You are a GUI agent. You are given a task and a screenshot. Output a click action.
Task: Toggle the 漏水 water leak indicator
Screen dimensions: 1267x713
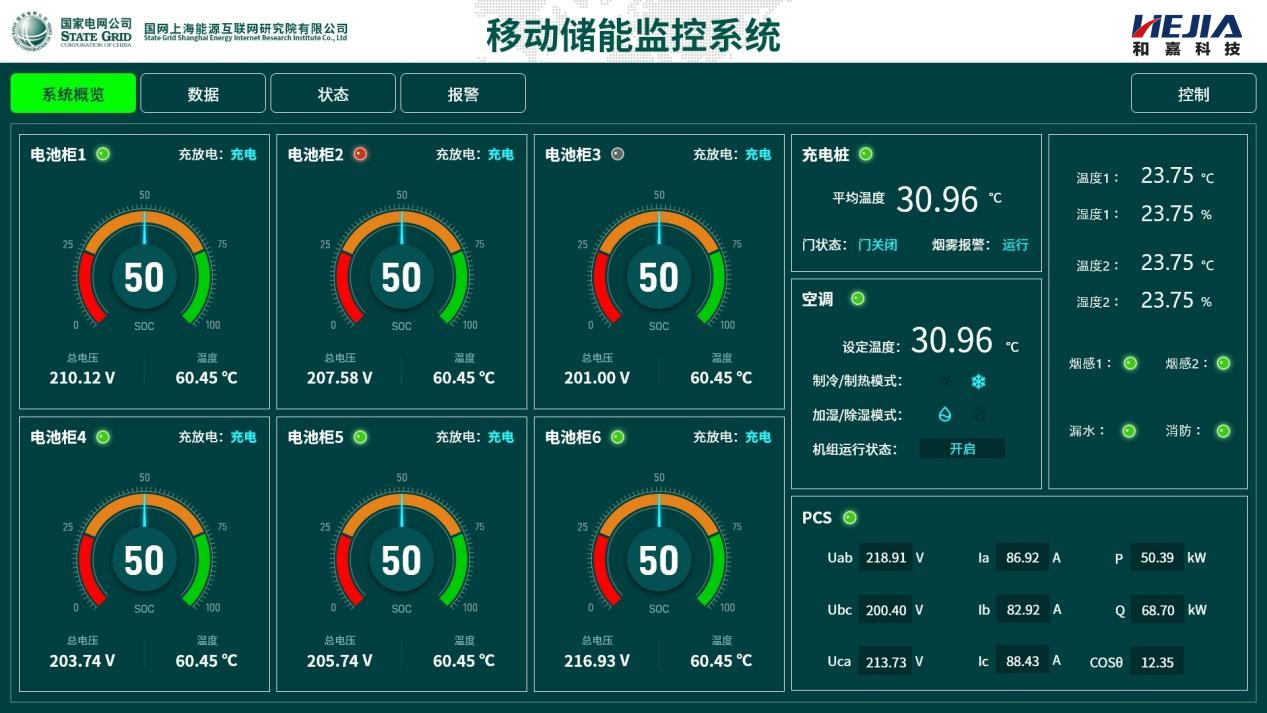[1128, 429]
